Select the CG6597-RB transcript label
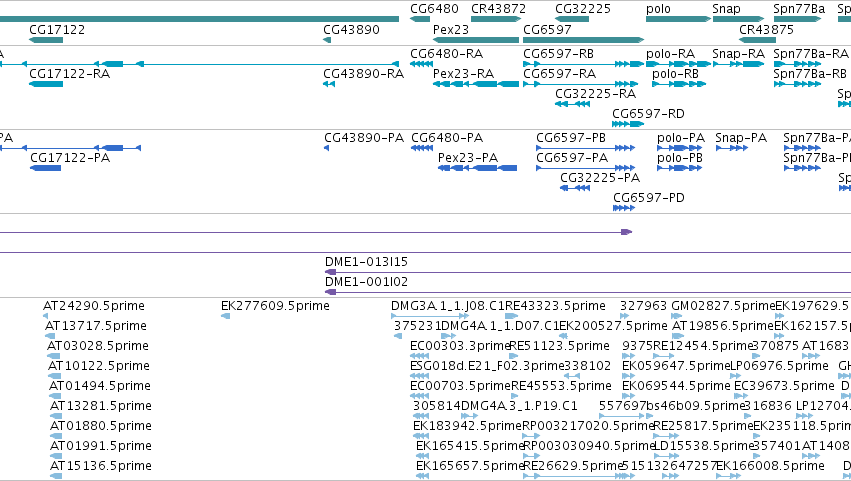 tap(558, 53)
